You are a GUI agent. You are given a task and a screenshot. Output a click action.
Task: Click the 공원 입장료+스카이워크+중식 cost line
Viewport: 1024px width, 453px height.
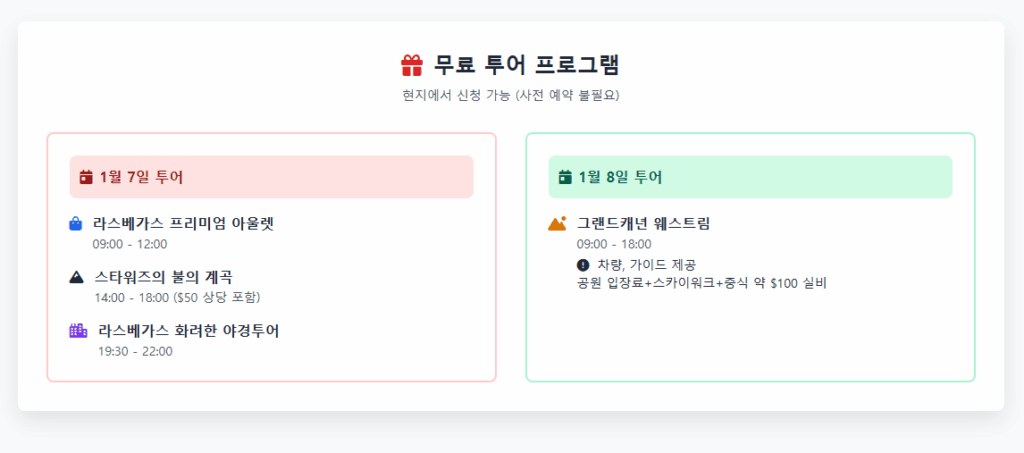[x=702, y=284]
